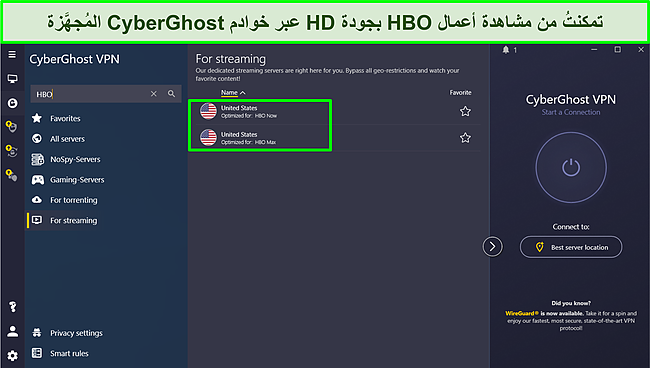Click the play-screen icon beside For streaming
This screenshot has width=650, height=368.
pos(37,220)
